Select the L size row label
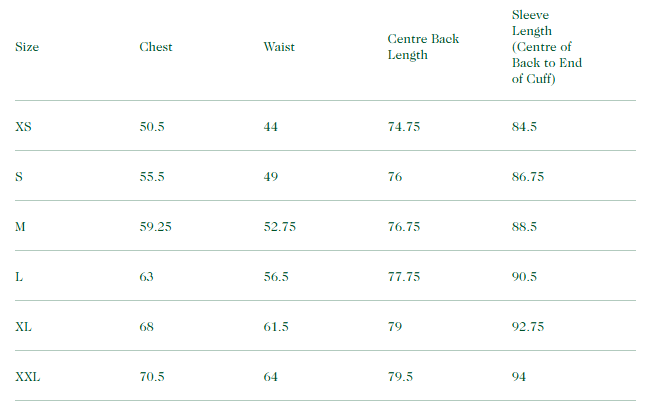Viewport: 649px width, 415px height. pyautogui.click(x=20, y=277)
